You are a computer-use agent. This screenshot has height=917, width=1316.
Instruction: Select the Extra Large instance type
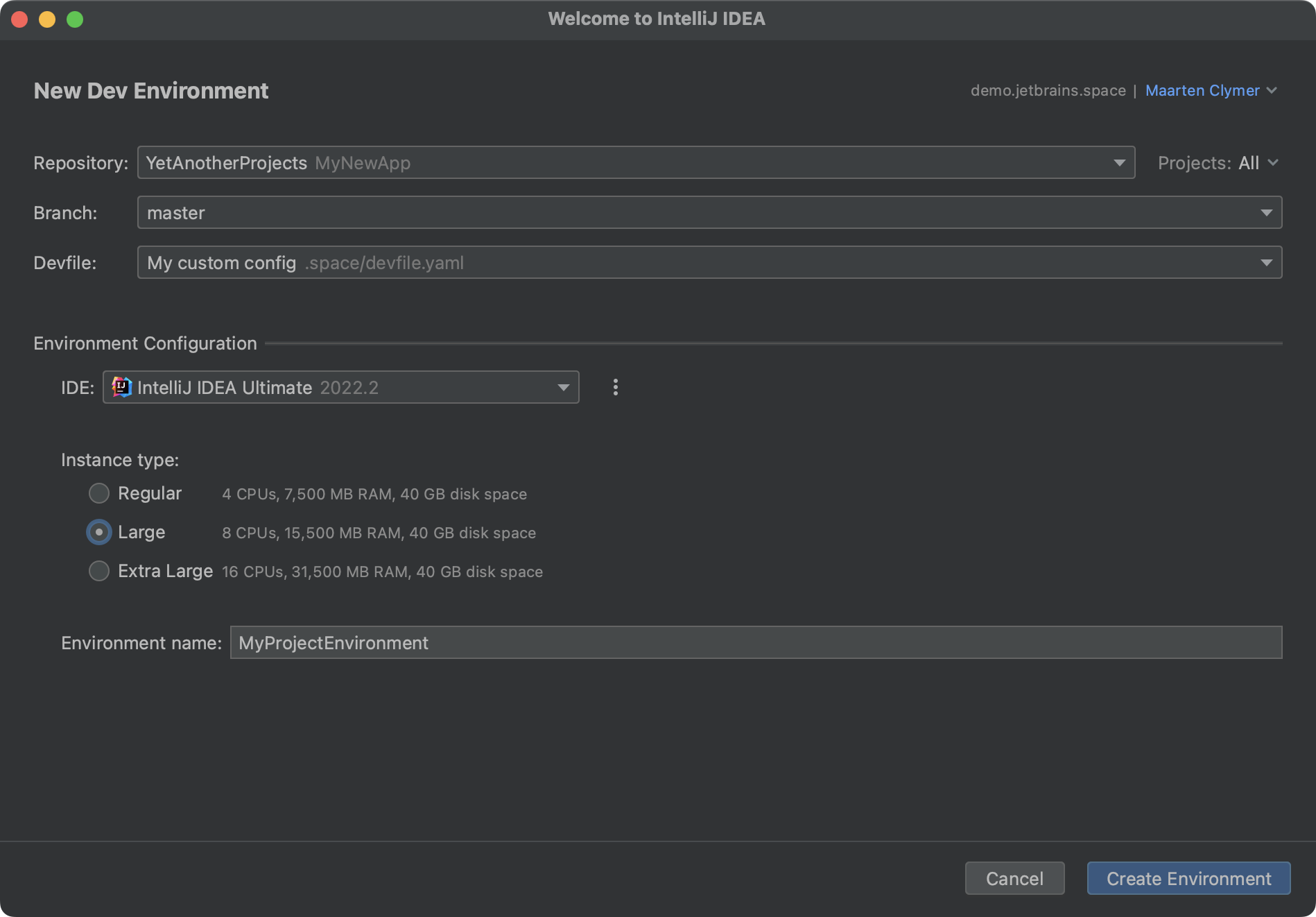[99, 571]
